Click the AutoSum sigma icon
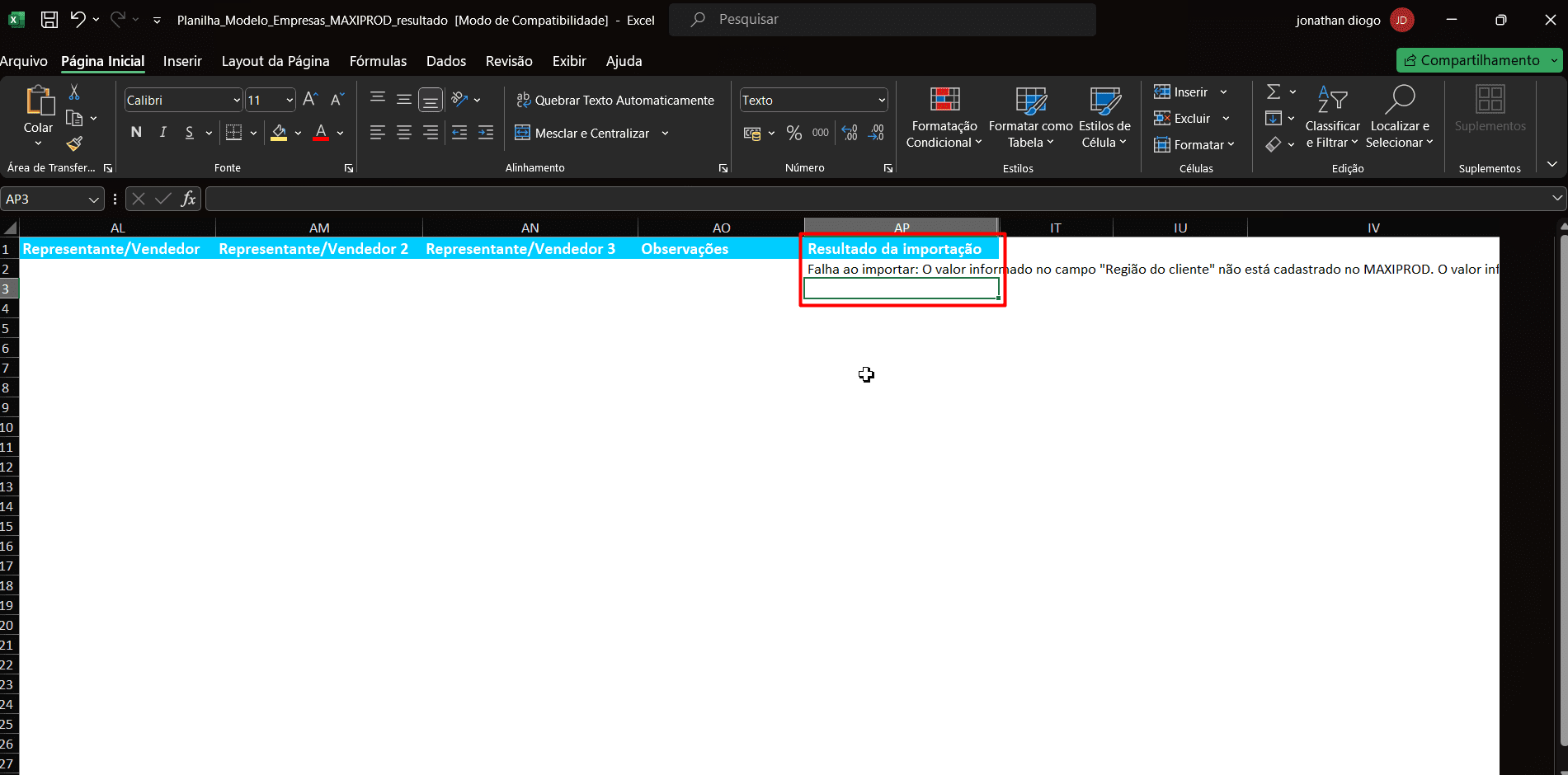 [1274, 92]
